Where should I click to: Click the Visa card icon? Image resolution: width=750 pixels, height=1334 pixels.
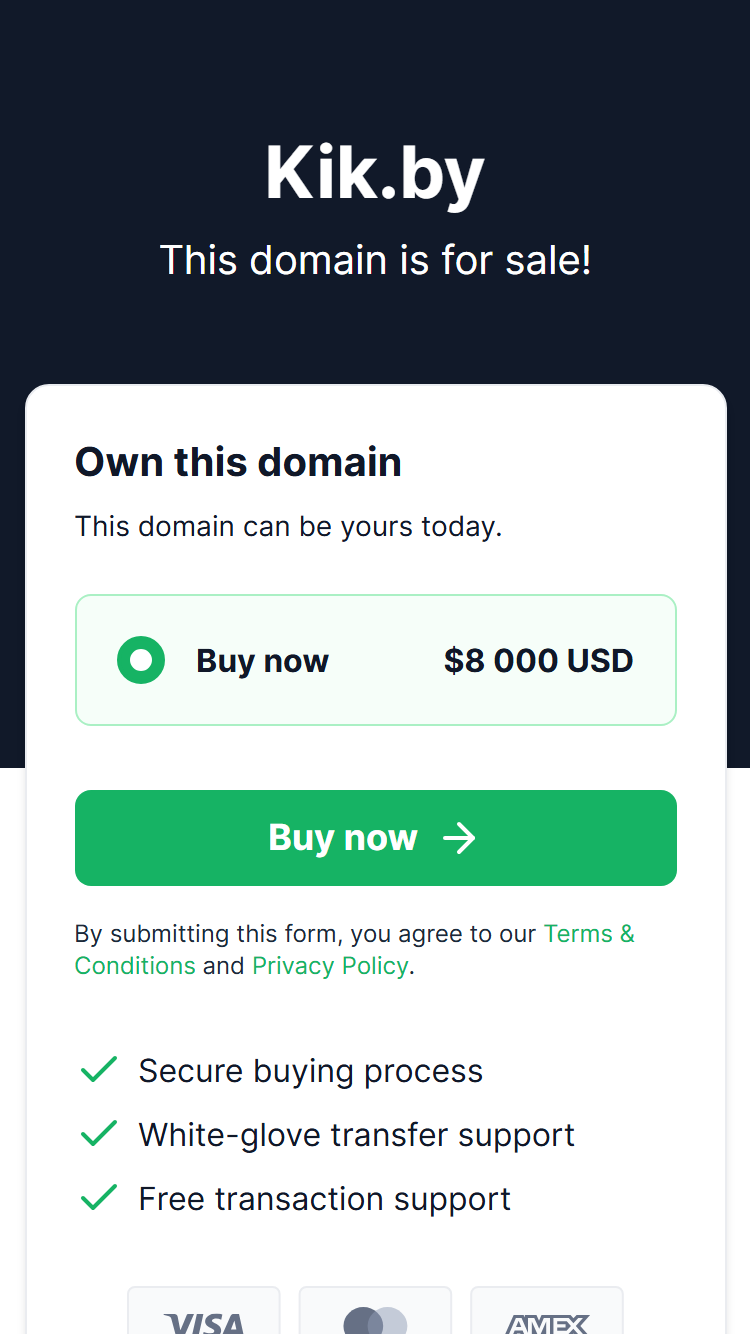pos(204,1311)
